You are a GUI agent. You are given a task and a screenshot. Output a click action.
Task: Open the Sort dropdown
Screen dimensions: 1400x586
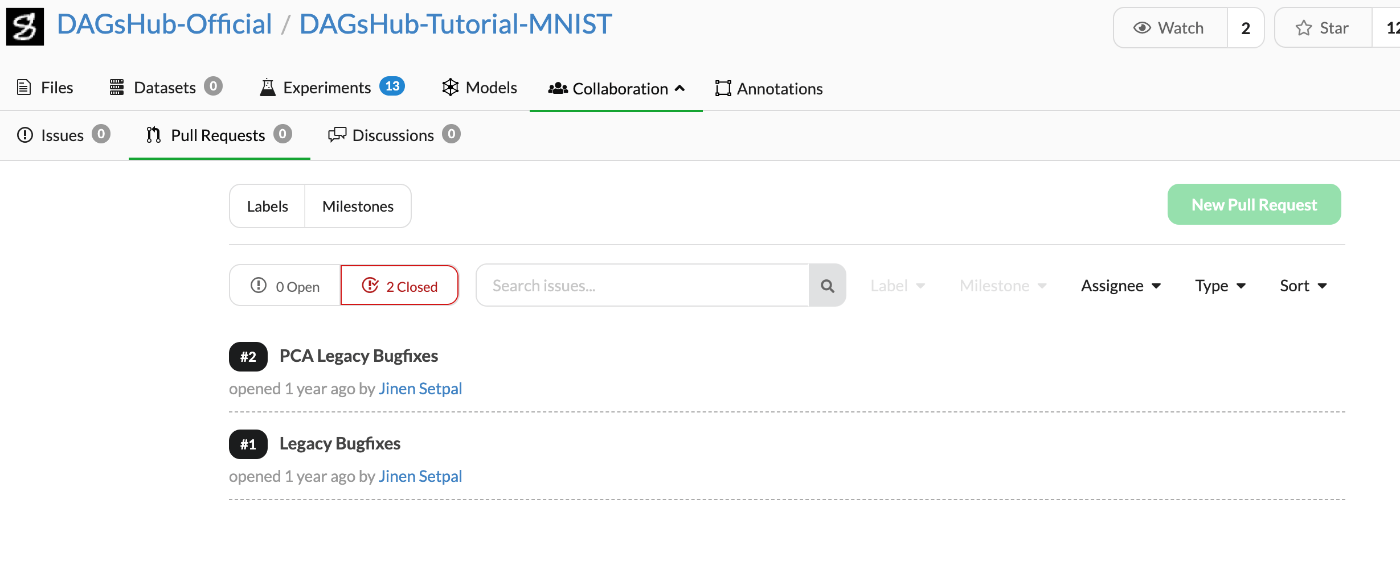point(1304,286)
